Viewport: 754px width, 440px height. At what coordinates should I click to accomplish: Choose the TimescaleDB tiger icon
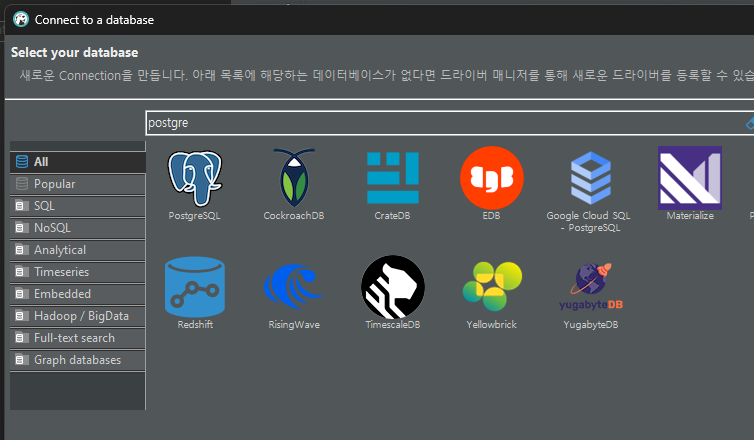(393, 287)
